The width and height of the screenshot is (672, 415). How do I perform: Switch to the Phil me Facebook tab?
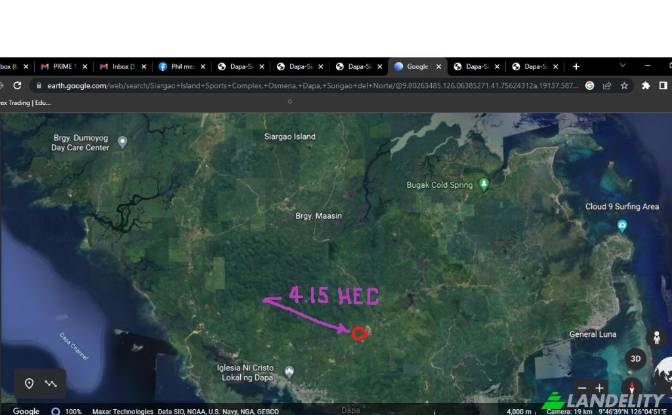click(181, 66)
